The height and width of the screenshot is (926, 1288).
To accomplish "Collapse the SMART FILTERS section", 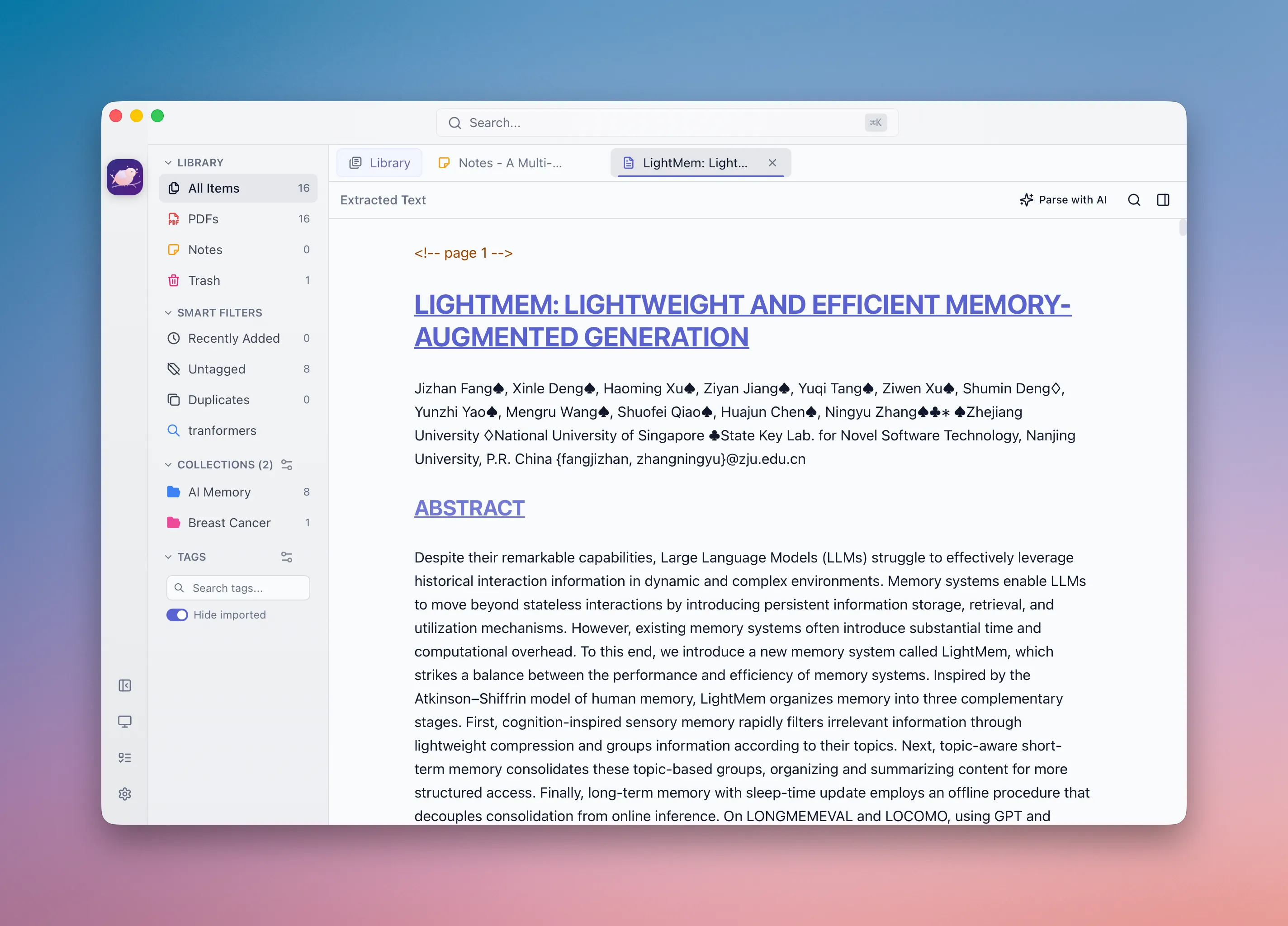I will (x=168, y=313).
